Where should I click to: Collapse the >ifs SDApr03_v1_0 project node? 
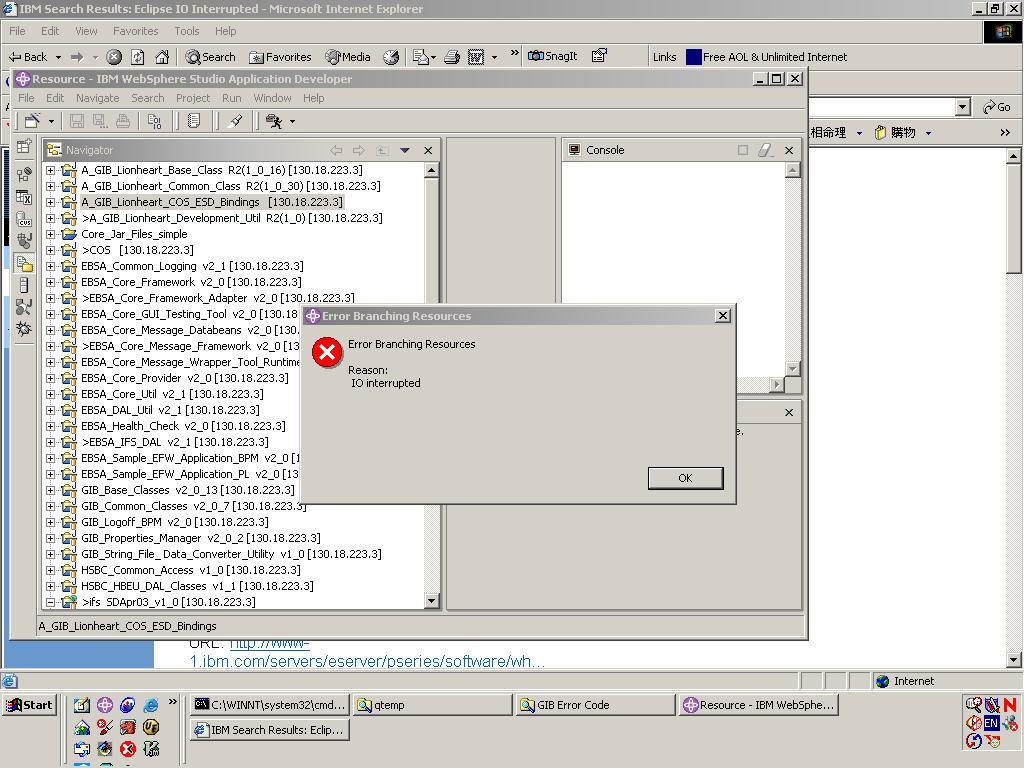(x=50, y=602)
